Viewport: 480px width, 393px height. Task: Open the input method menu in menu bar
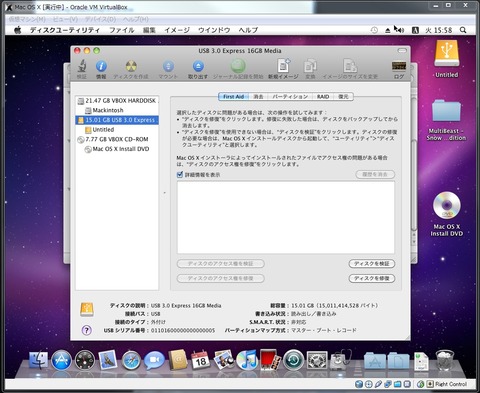[415, 30]
